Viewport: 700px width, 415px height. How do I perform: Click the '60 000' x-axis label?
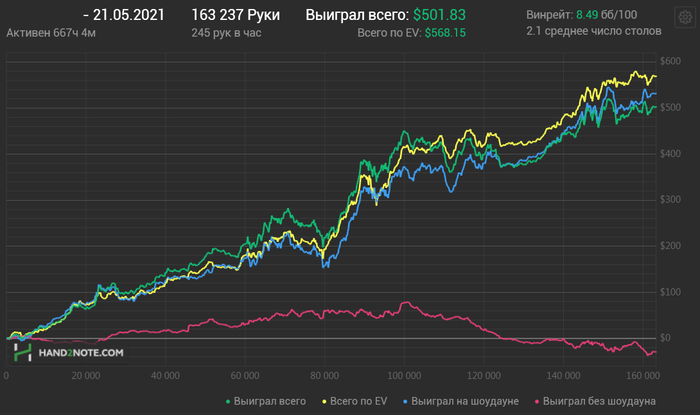(245, 376)
